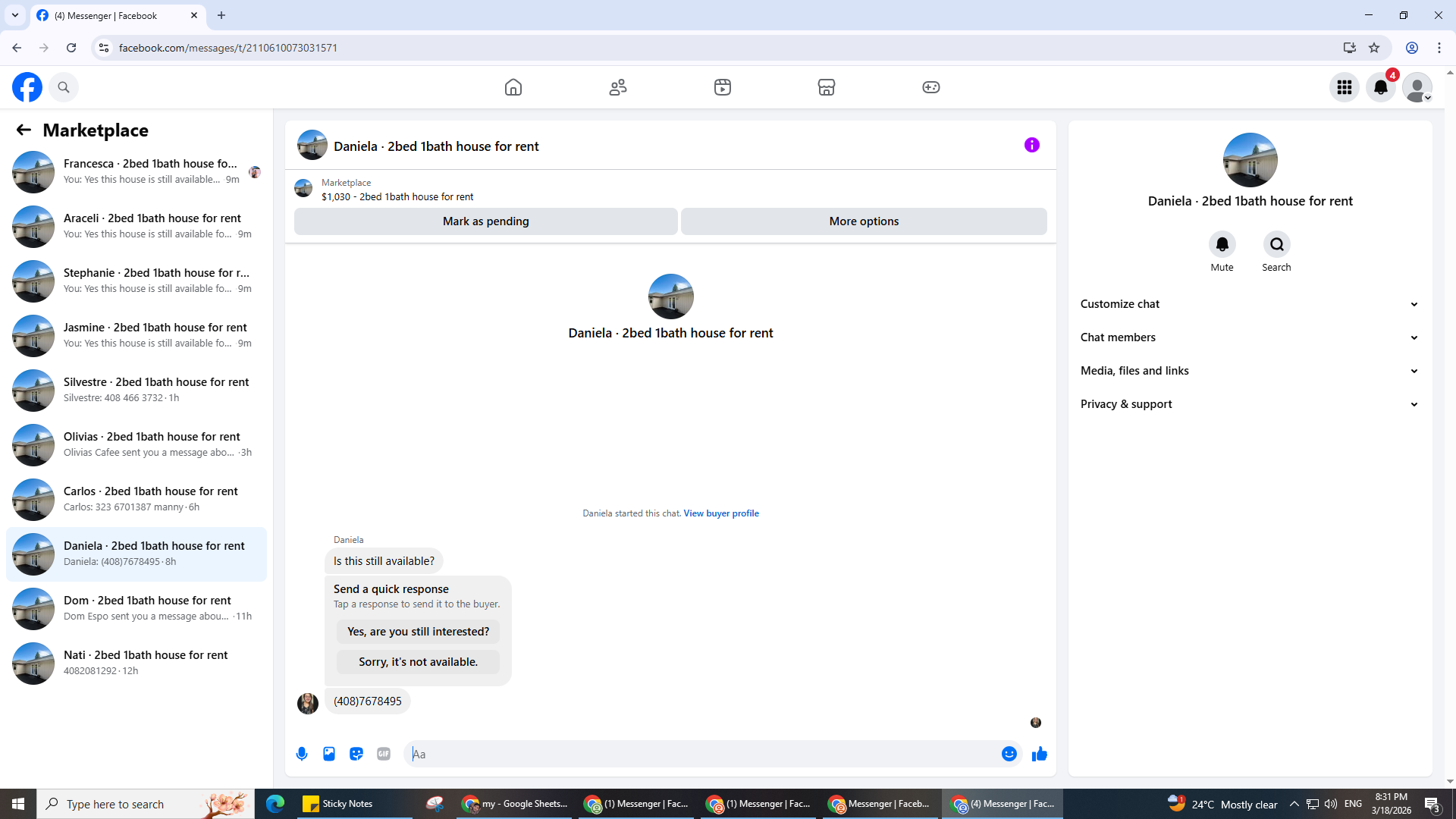Viewport: 1456px width, 819px height.
Task: Expand Media, files and links section
Action: click(x=1249, y=371)
